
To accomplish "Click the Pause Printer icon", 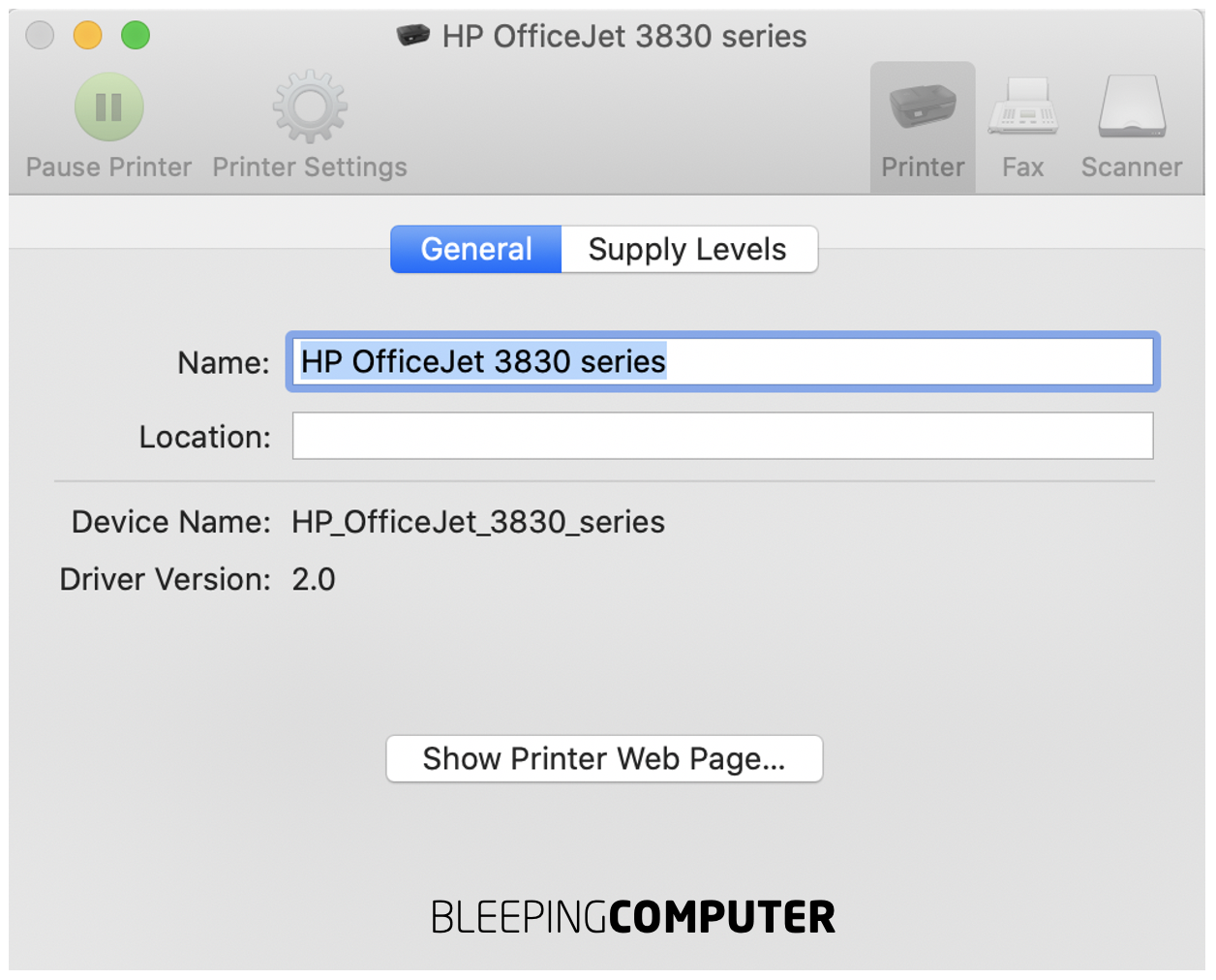I will click(x=108, y=107).
